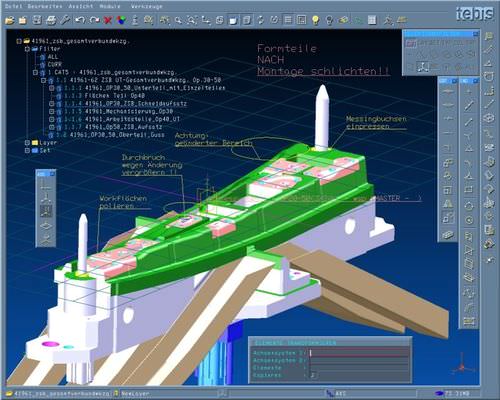Expand node 1.1.5 Mechanisierung_Op30
The height and width of the screenshot is (400, 500).
coord(51,111)
